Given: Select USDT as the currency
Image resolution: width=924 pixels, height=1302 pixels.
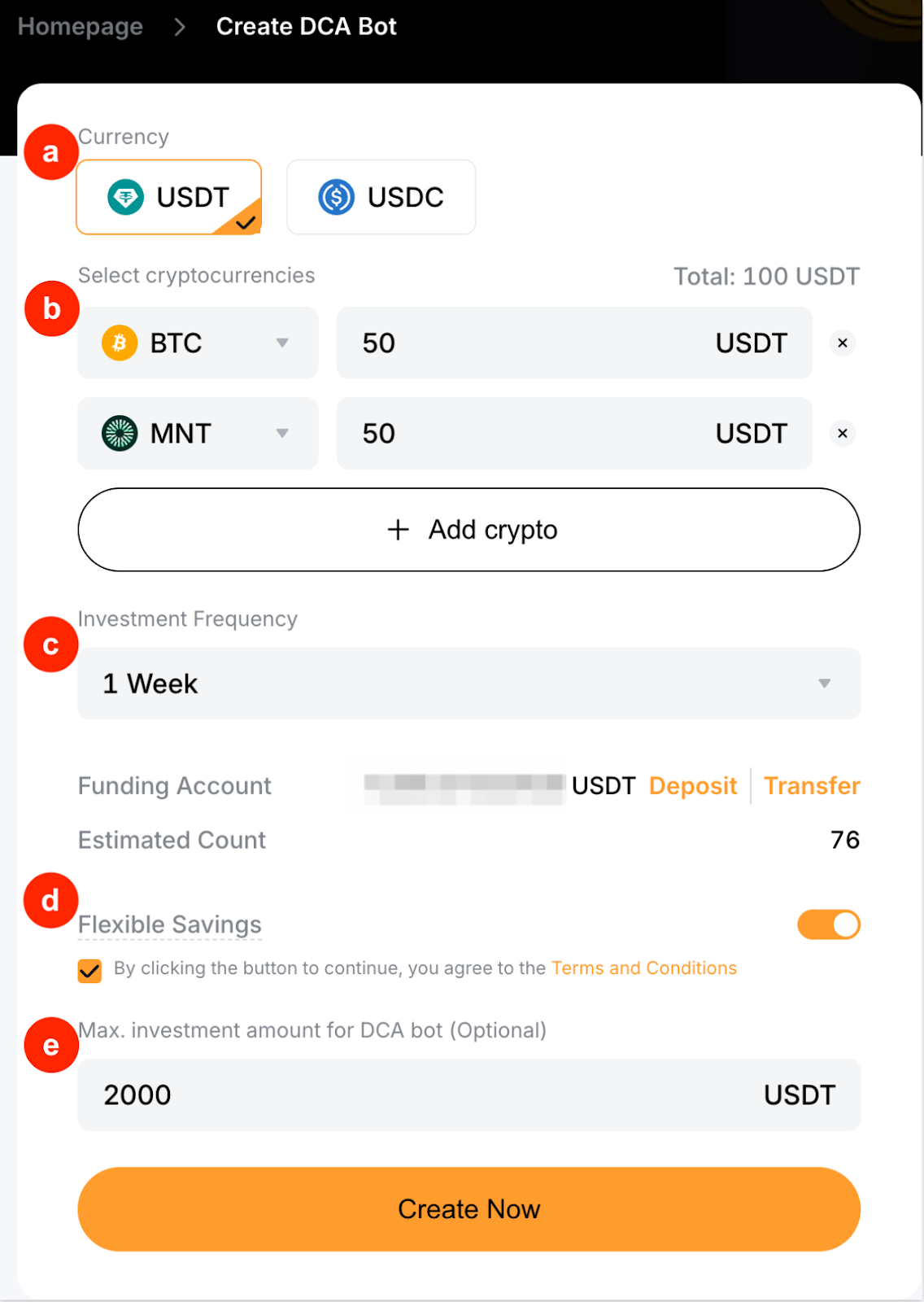Looking at the screenshot, I should [168, 197].
